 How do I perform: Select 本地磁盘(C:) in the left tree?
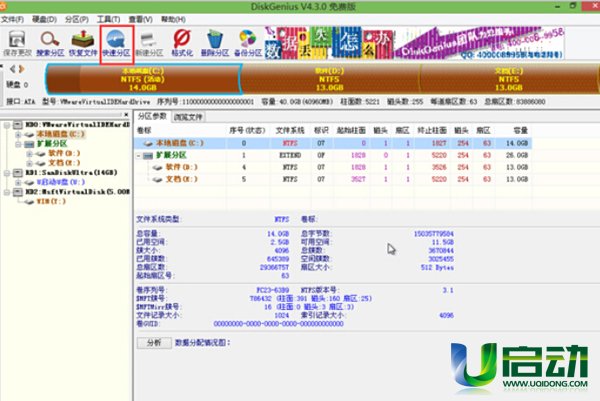(x=60, y=134)
